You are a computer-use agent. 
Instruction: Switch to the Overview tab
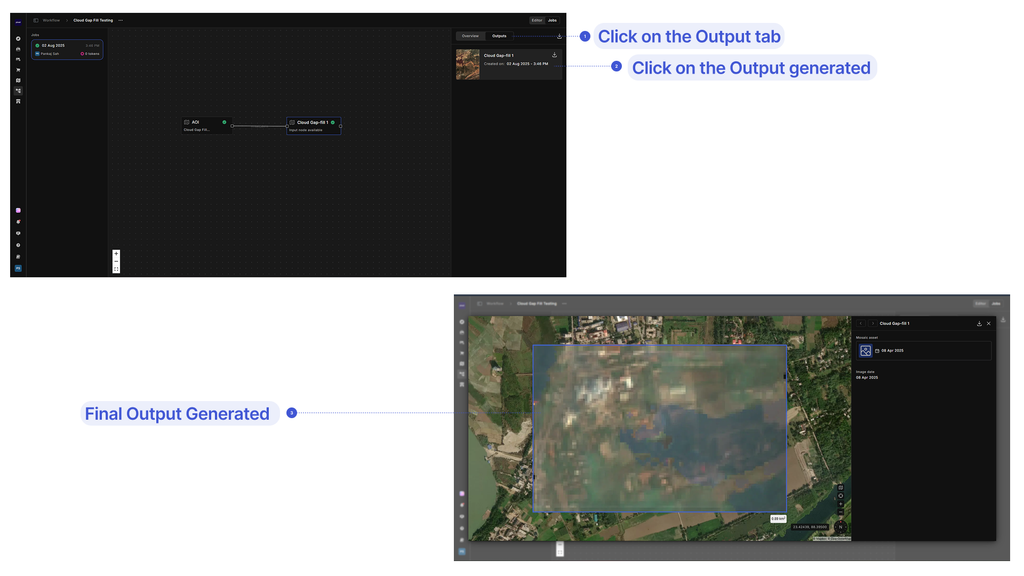coord(470,36)
